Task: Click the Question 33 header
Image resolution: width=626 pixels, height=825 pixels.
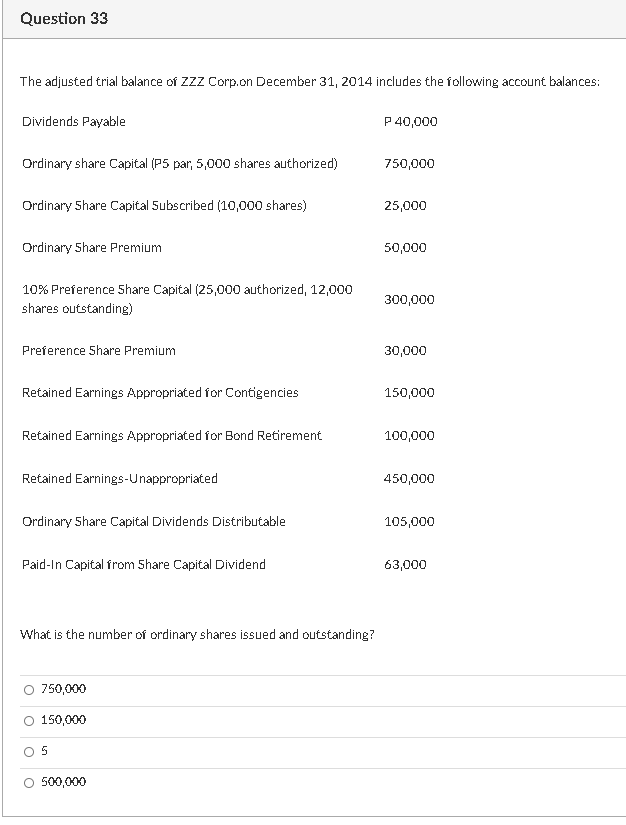Action: 64,17
